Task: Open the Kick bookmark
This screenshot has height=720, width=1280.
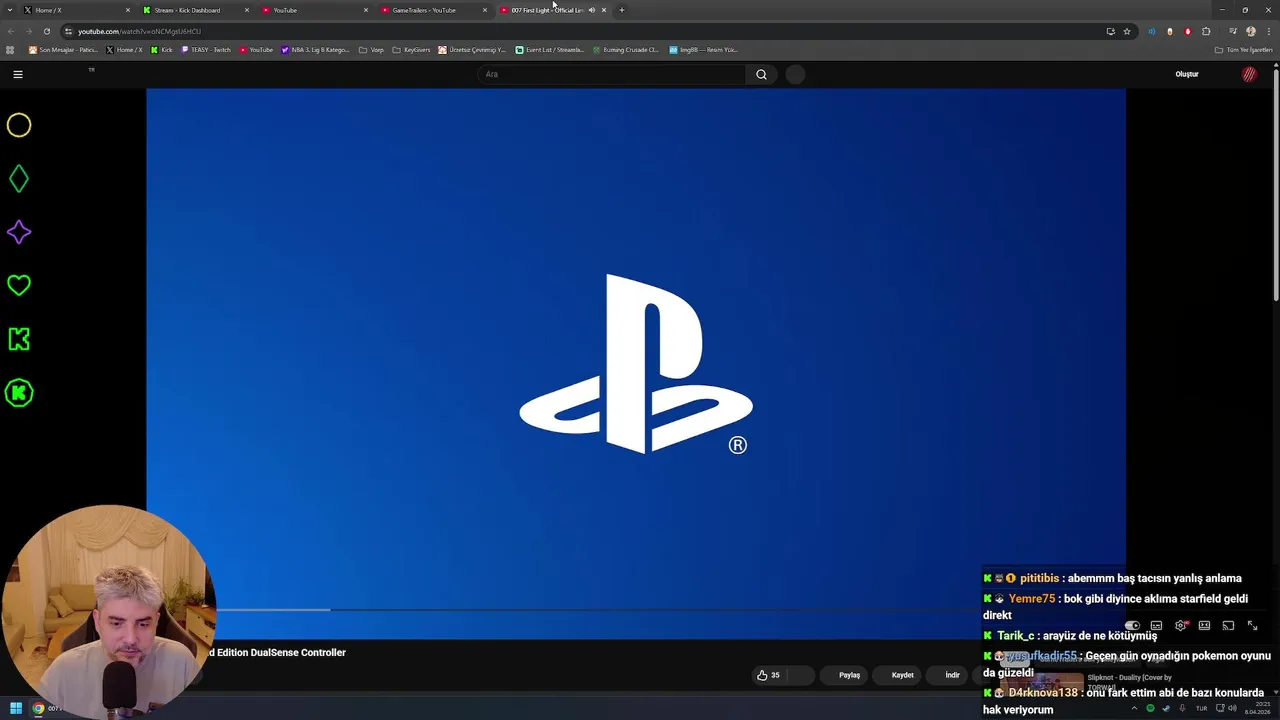Action: (x=162, y=49)
